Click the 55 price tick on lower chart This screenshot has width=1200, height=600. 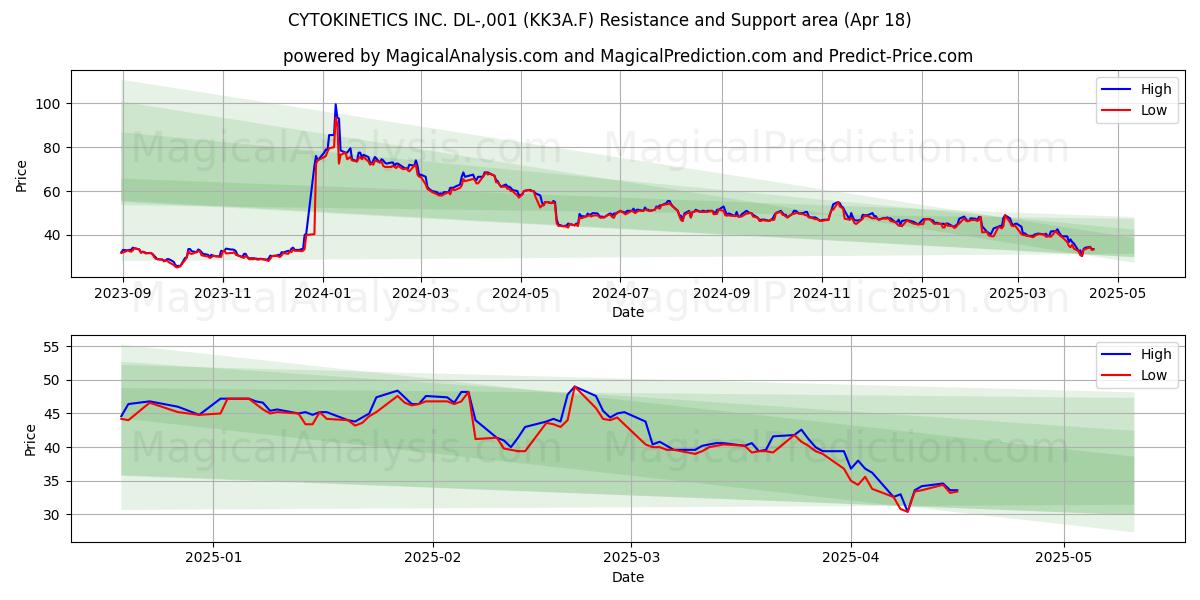(x=54, y=347)
